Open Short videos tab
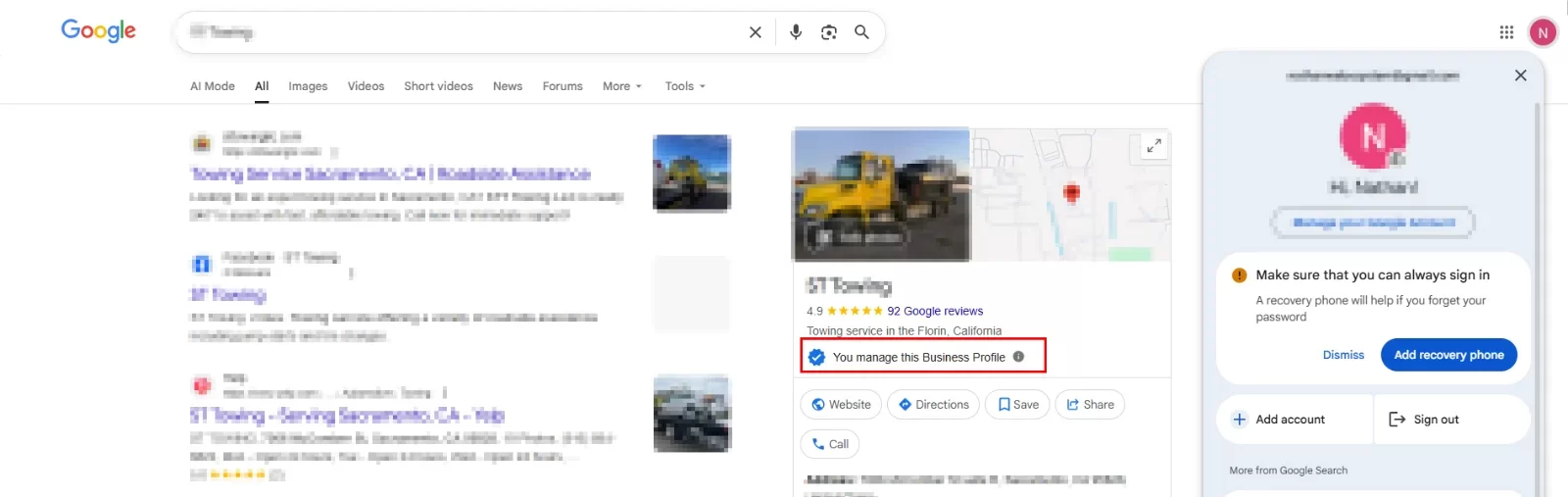Screen dimensions: 1568x497 (438, 86)
